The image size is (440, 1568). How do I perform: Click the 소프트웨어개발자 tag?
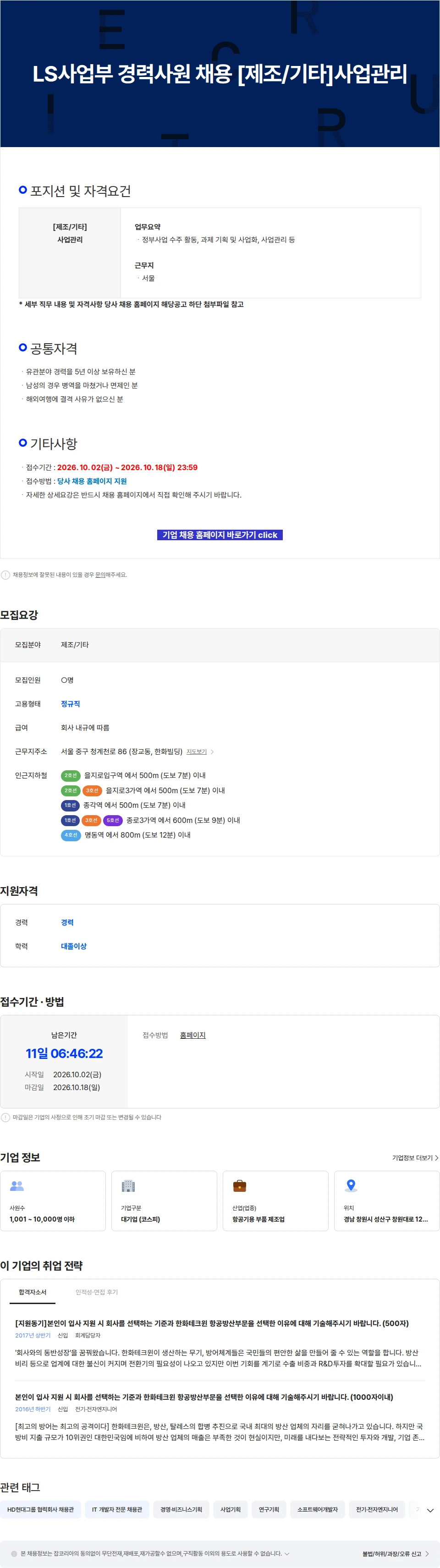tap(318, 1509)
